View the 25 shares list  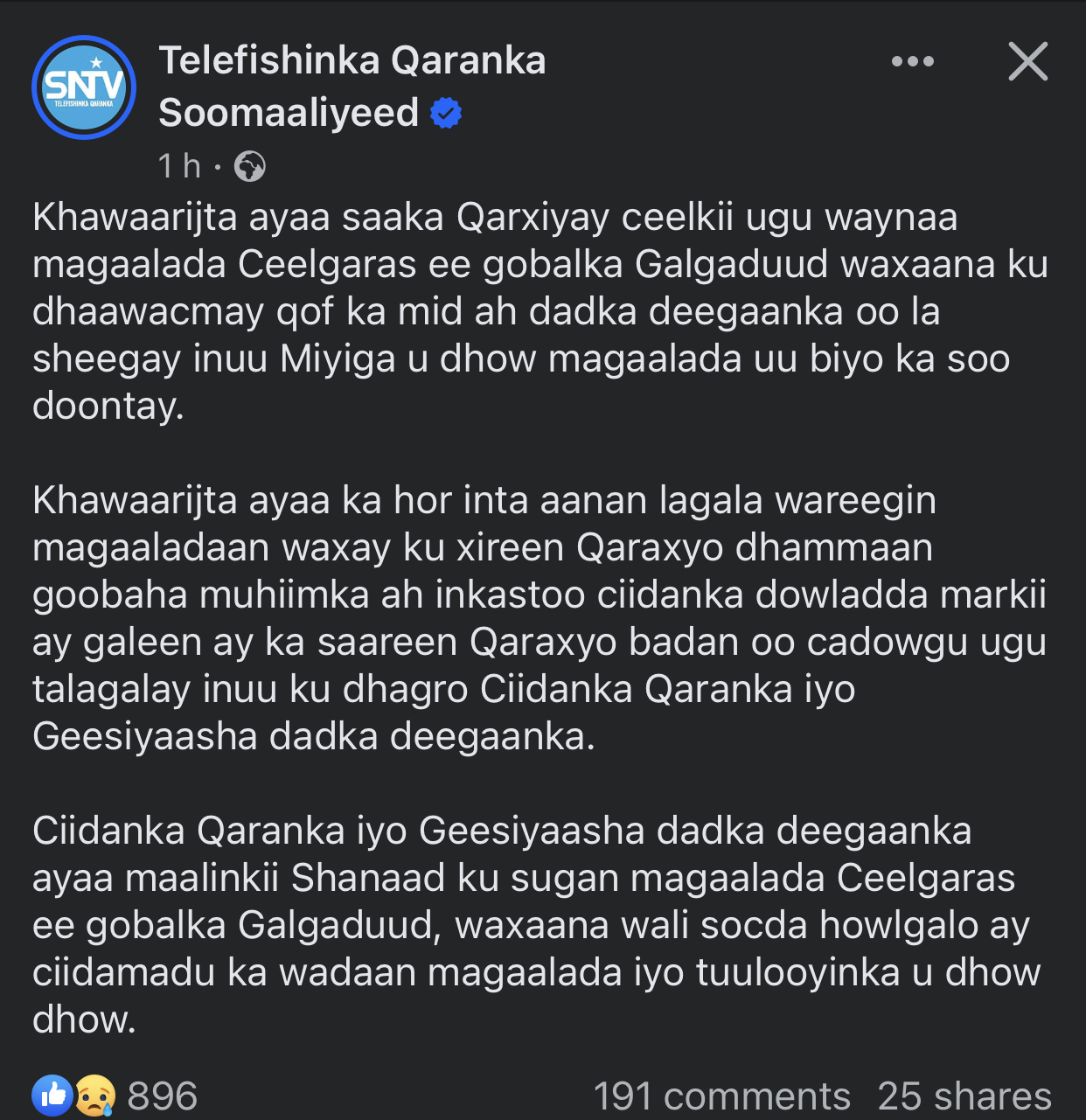click(x=964, y=1096)
